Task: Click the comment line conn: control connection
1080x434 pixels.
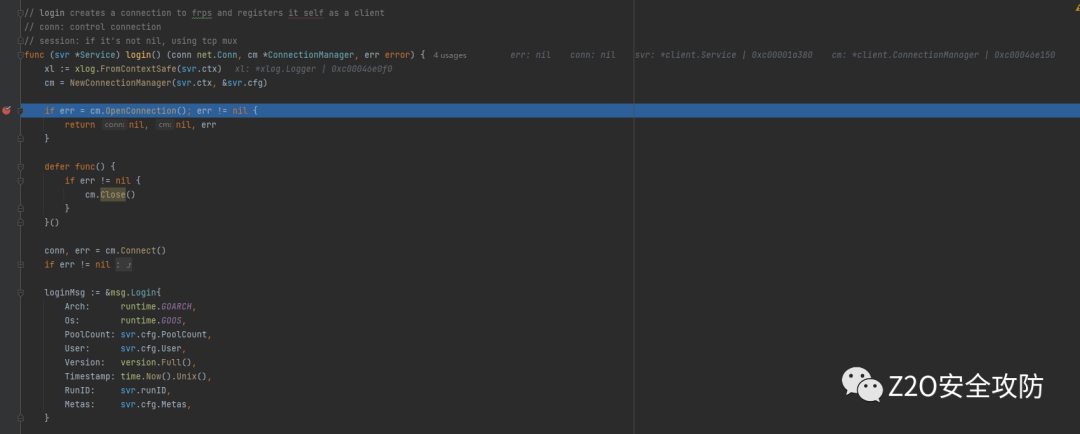Action: point(92,27)
